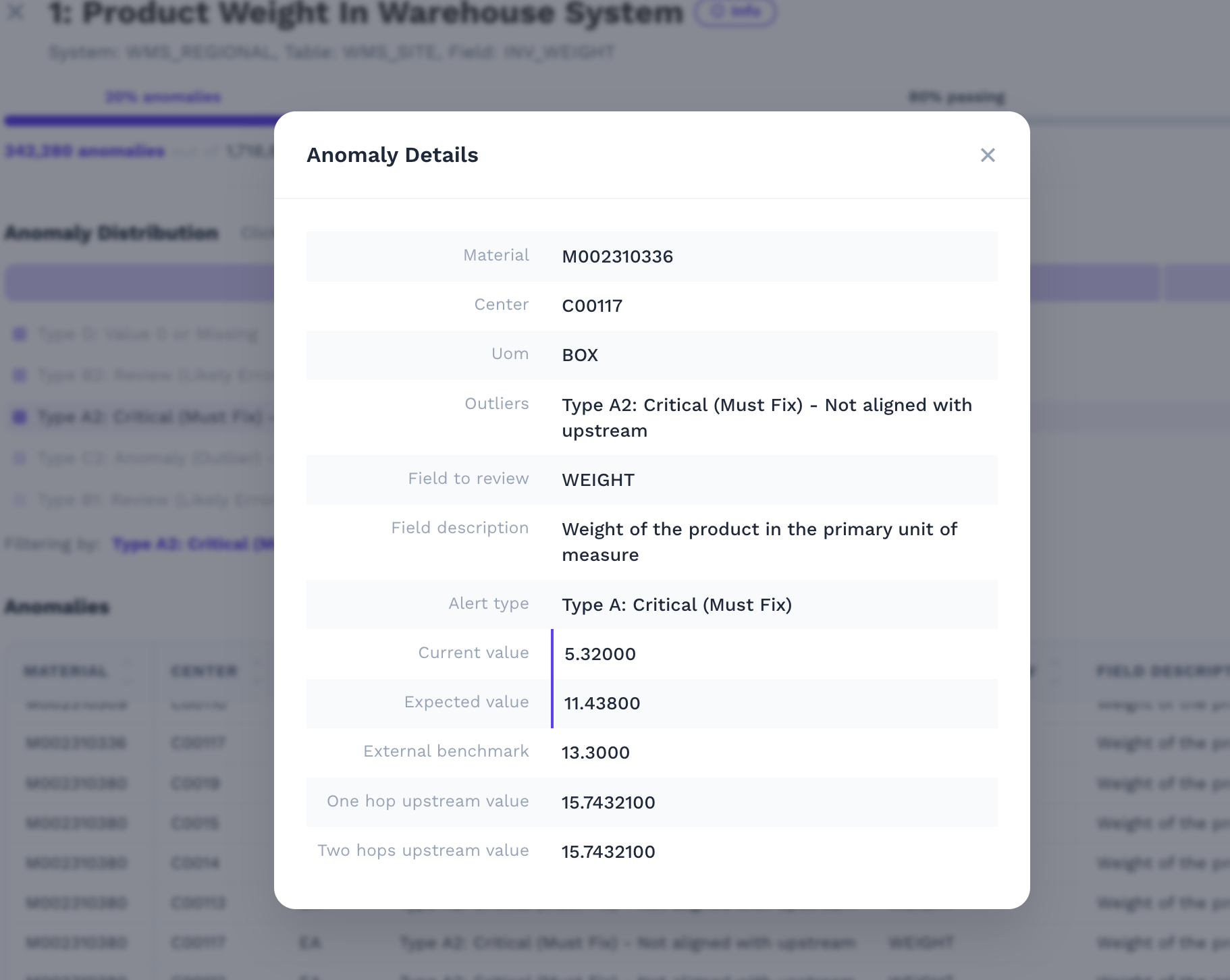Toggle the Type C2: Anomaly (Outlier) filter
1230x980 pixels.
(150, 459)
